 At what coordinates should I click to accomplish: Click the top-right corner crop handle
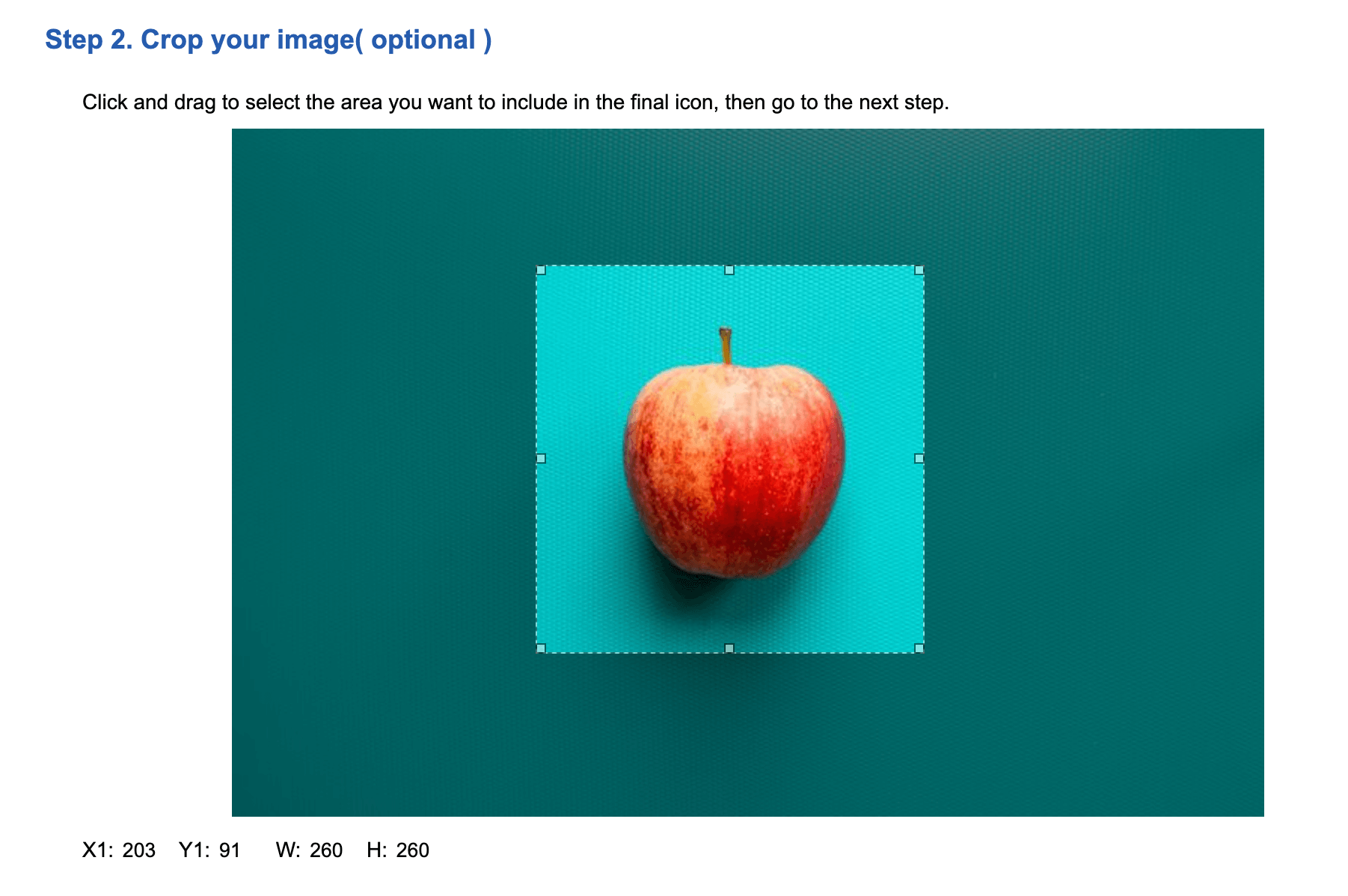(919, 270)
